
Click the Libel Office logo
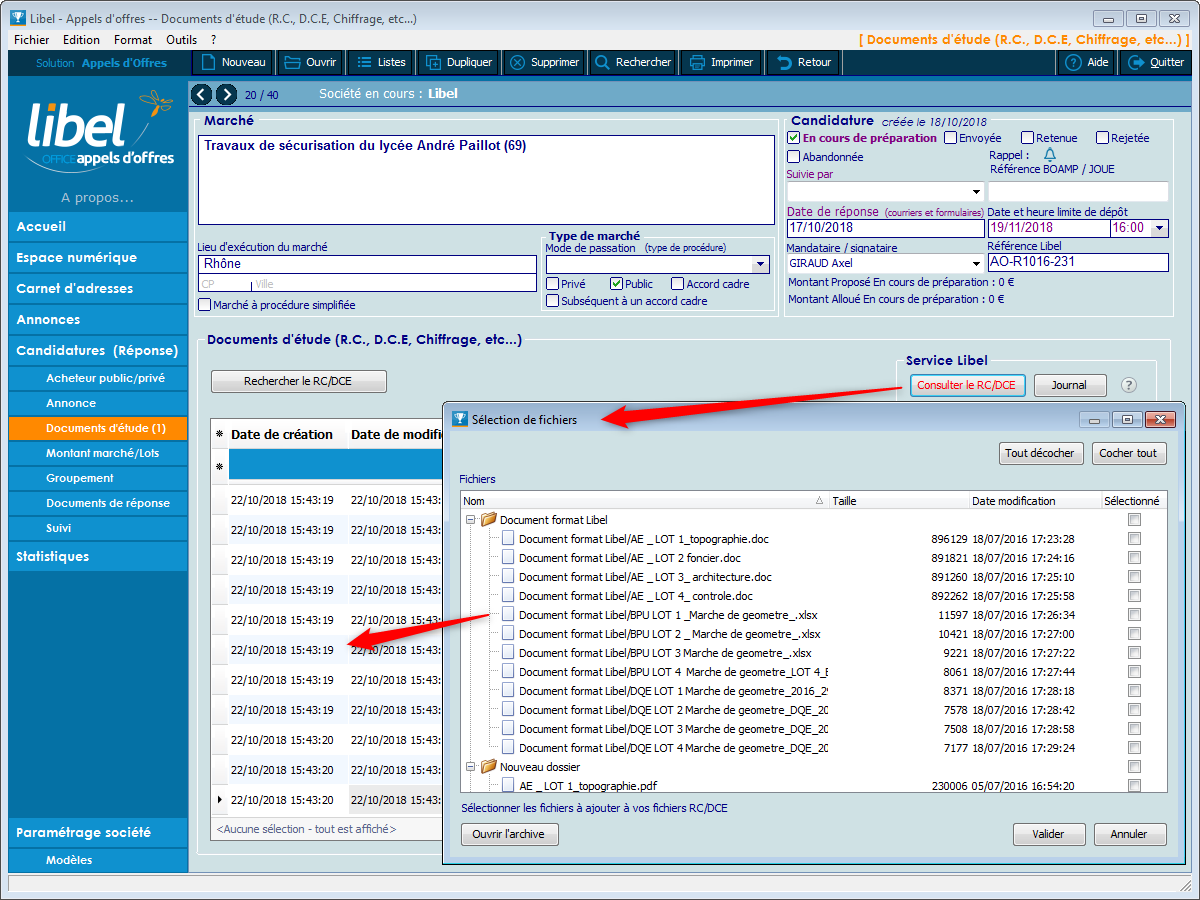coord(100,133)
